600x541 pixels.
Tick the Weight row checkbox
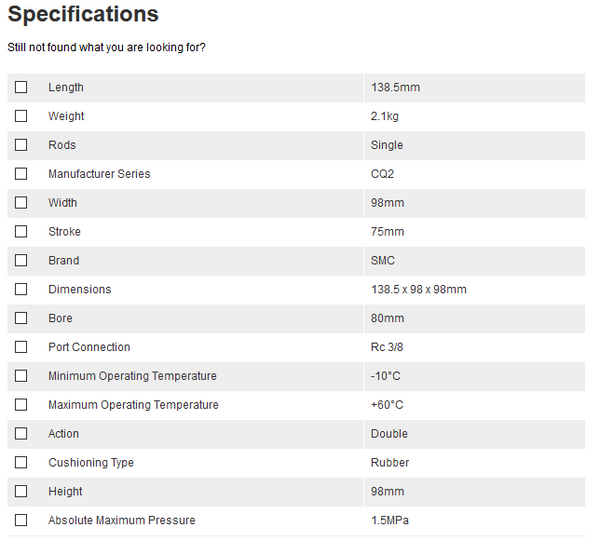pos(21,116)
